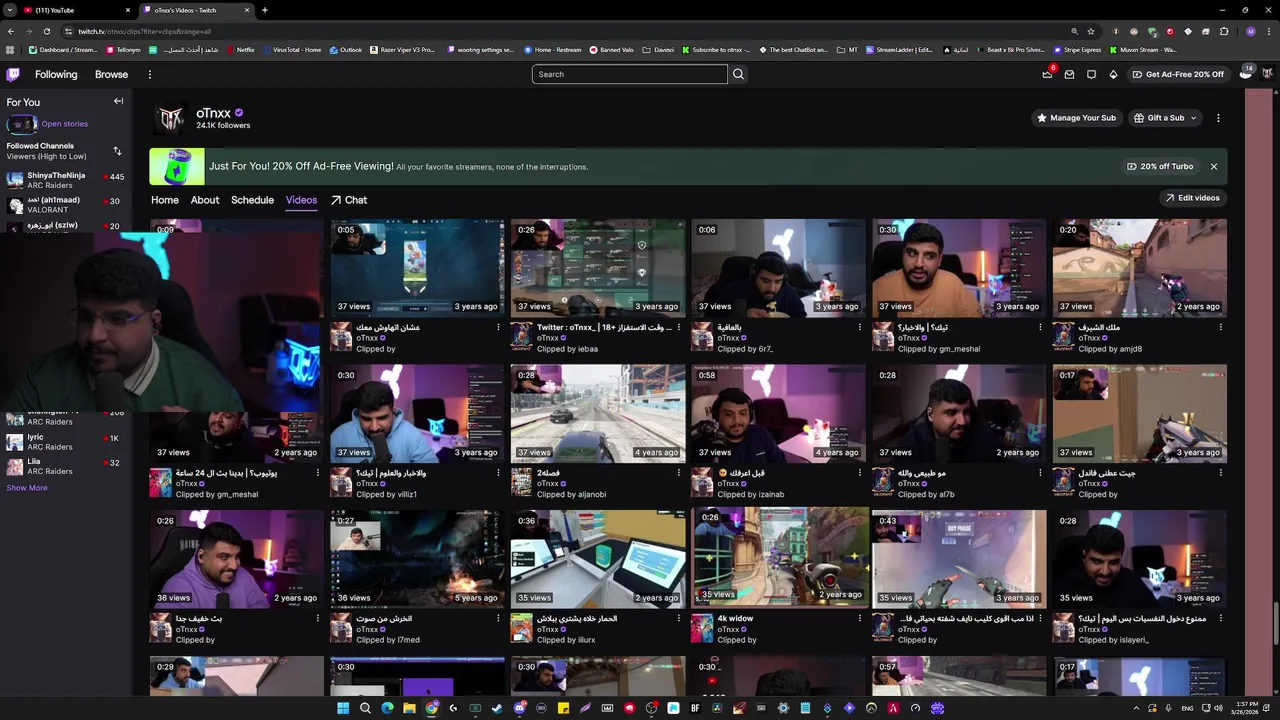Click the Edit videos button
The height and width of the screenshot is (720, 1280).
click(1192, 198)
